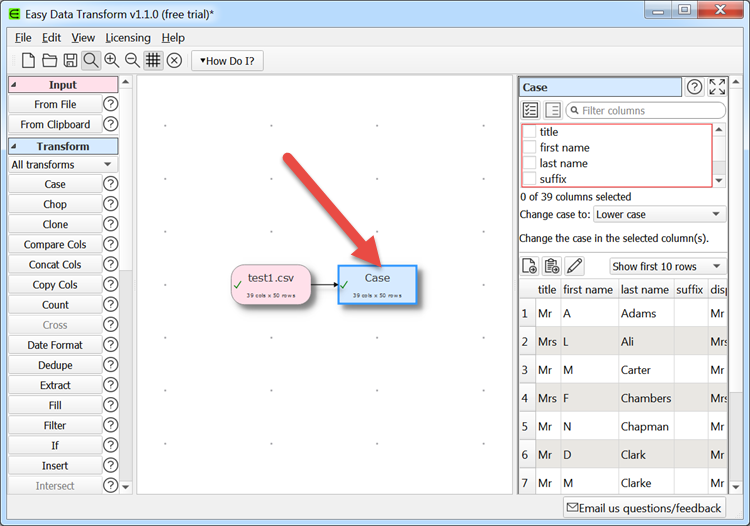Click 'Email us questions/feedback' button

pyautogui.click(x=643, y=508)
